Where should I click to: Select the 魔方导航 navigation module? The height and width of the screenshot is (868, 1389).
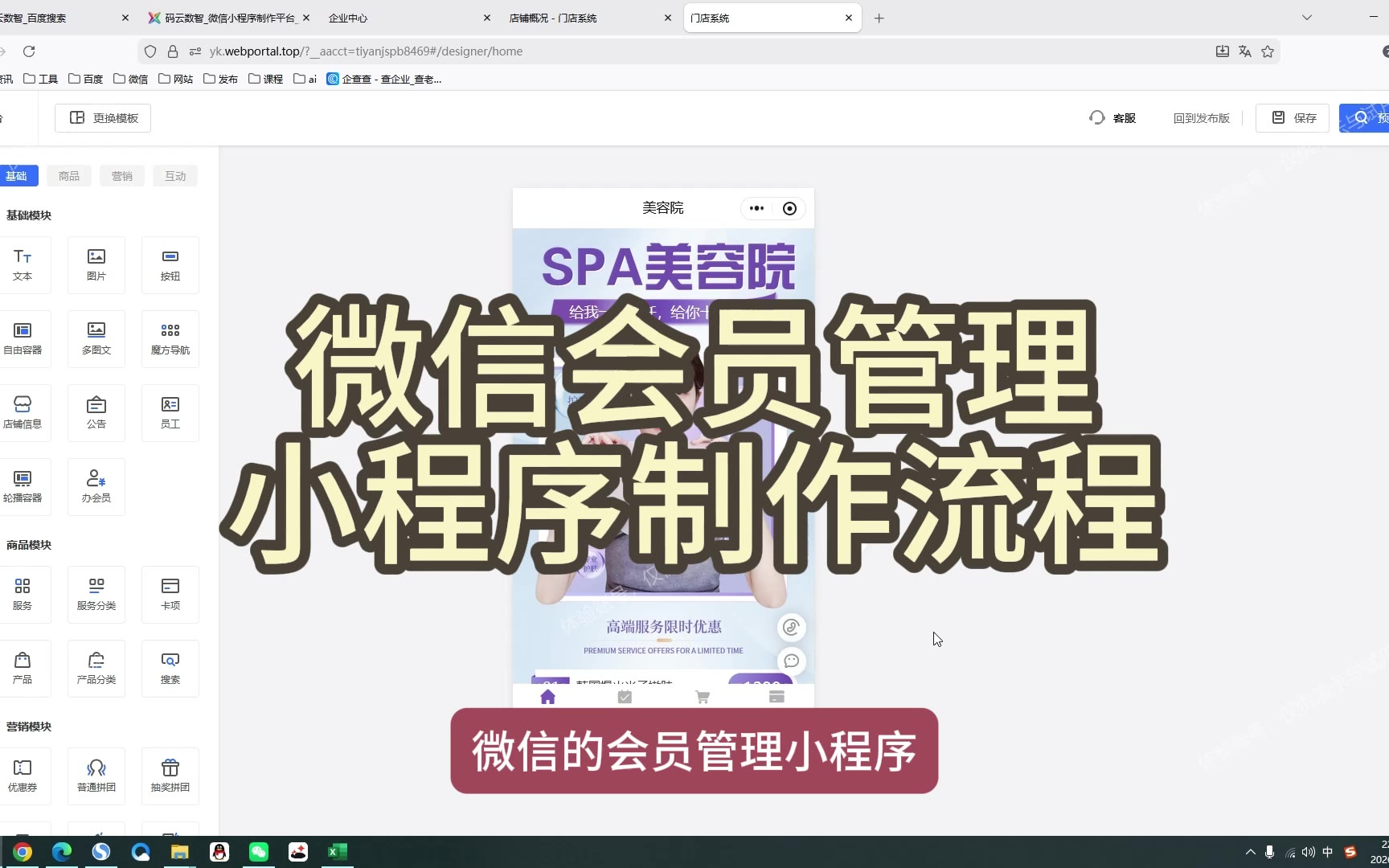click(x=170, y=338)
